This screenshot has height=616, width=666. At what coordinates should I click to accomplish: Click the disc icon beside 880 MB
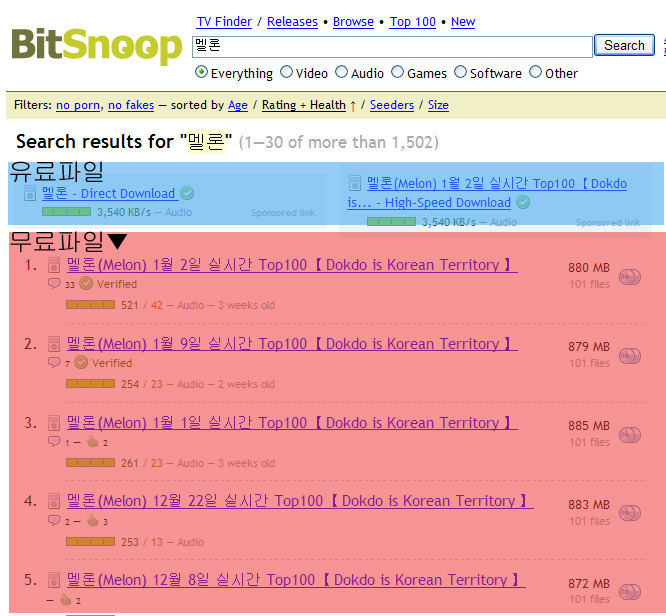pyautogui.click(x=629, y=277)
